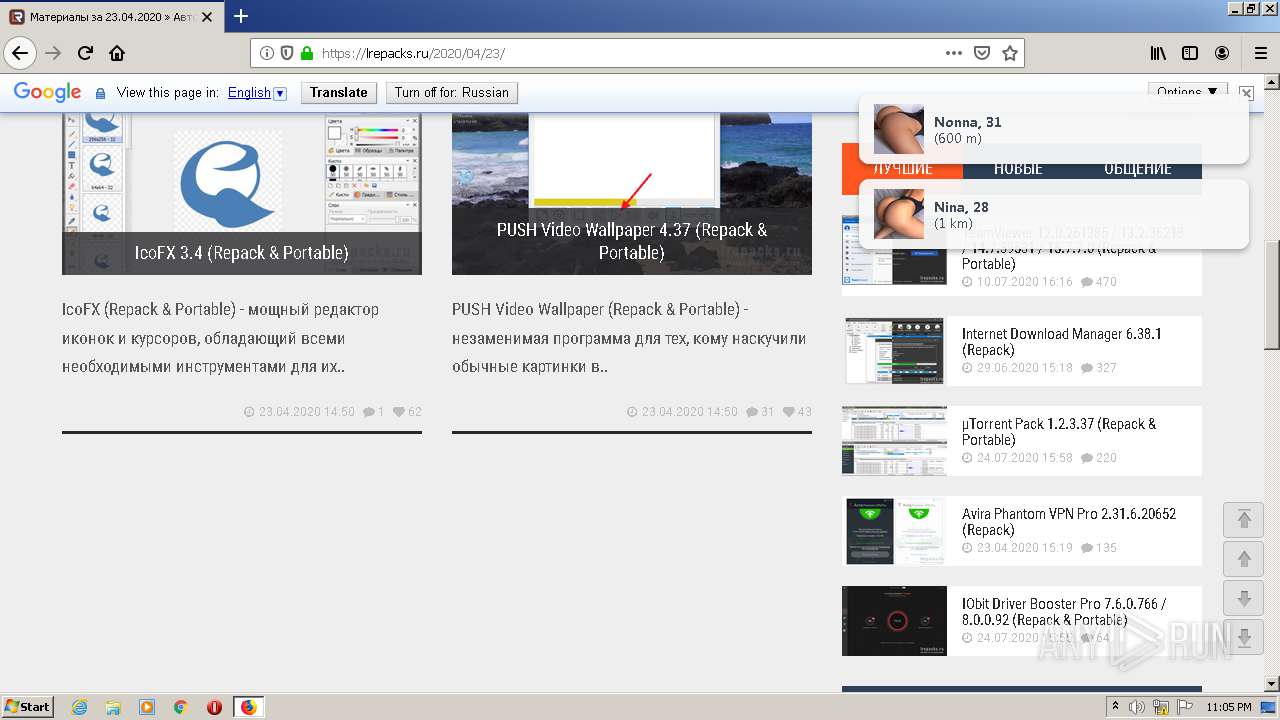Go back to the previous page

coord(20,53)
